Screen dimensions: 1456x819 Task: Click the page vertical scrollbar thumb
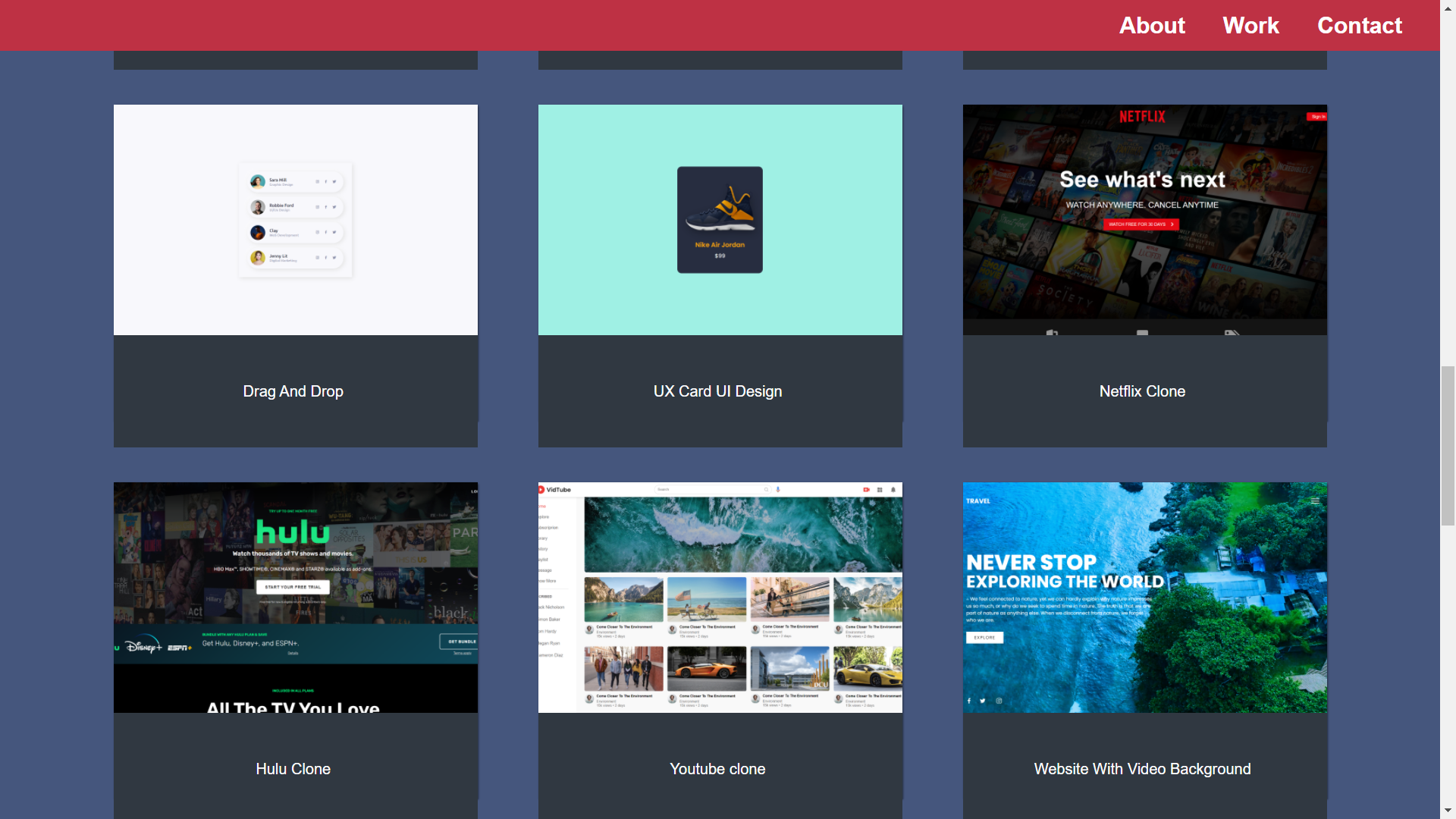point(1448,446)
